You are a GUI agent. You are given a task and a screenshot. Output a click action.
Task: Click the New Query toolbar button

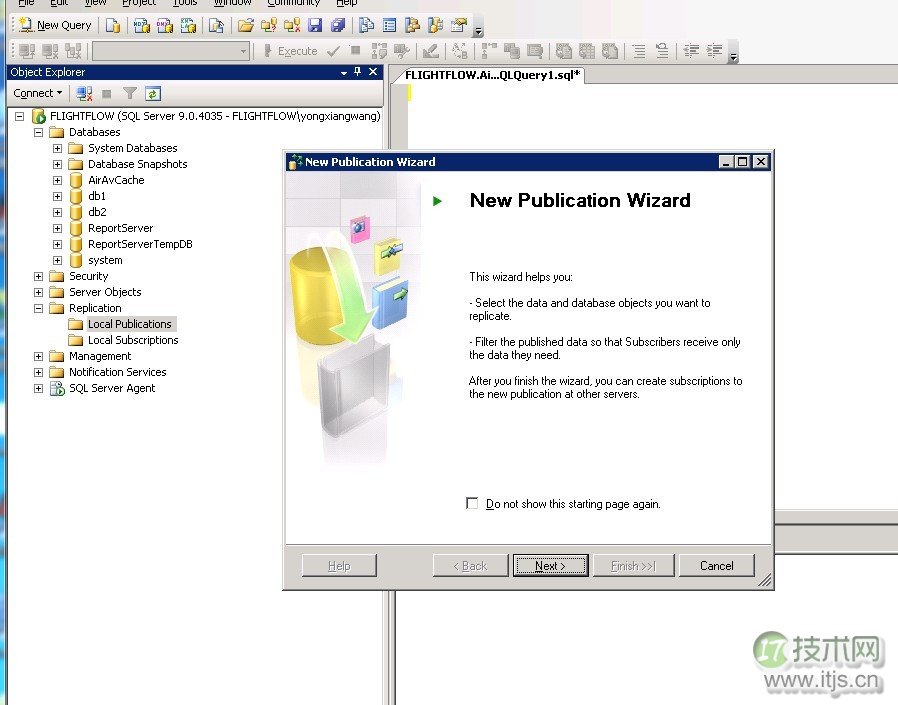55,25
